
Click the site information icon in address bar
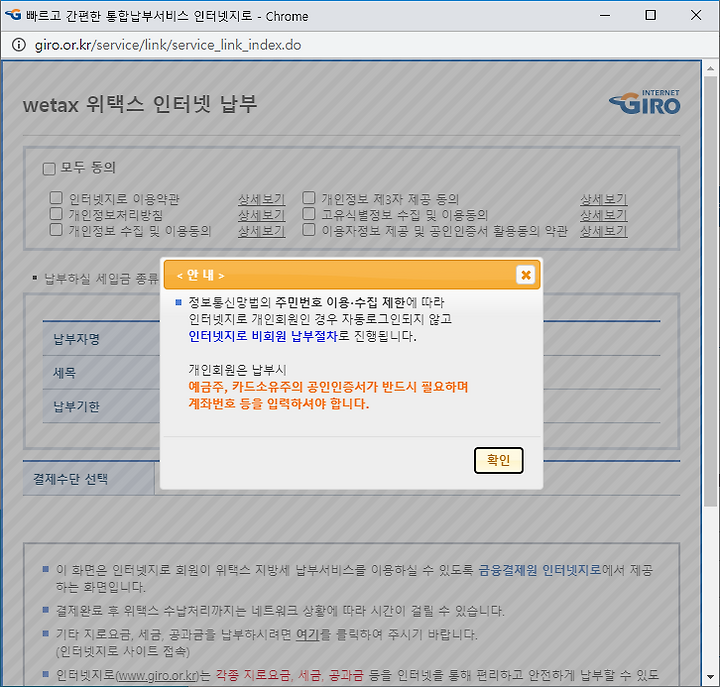coord(18,45)
